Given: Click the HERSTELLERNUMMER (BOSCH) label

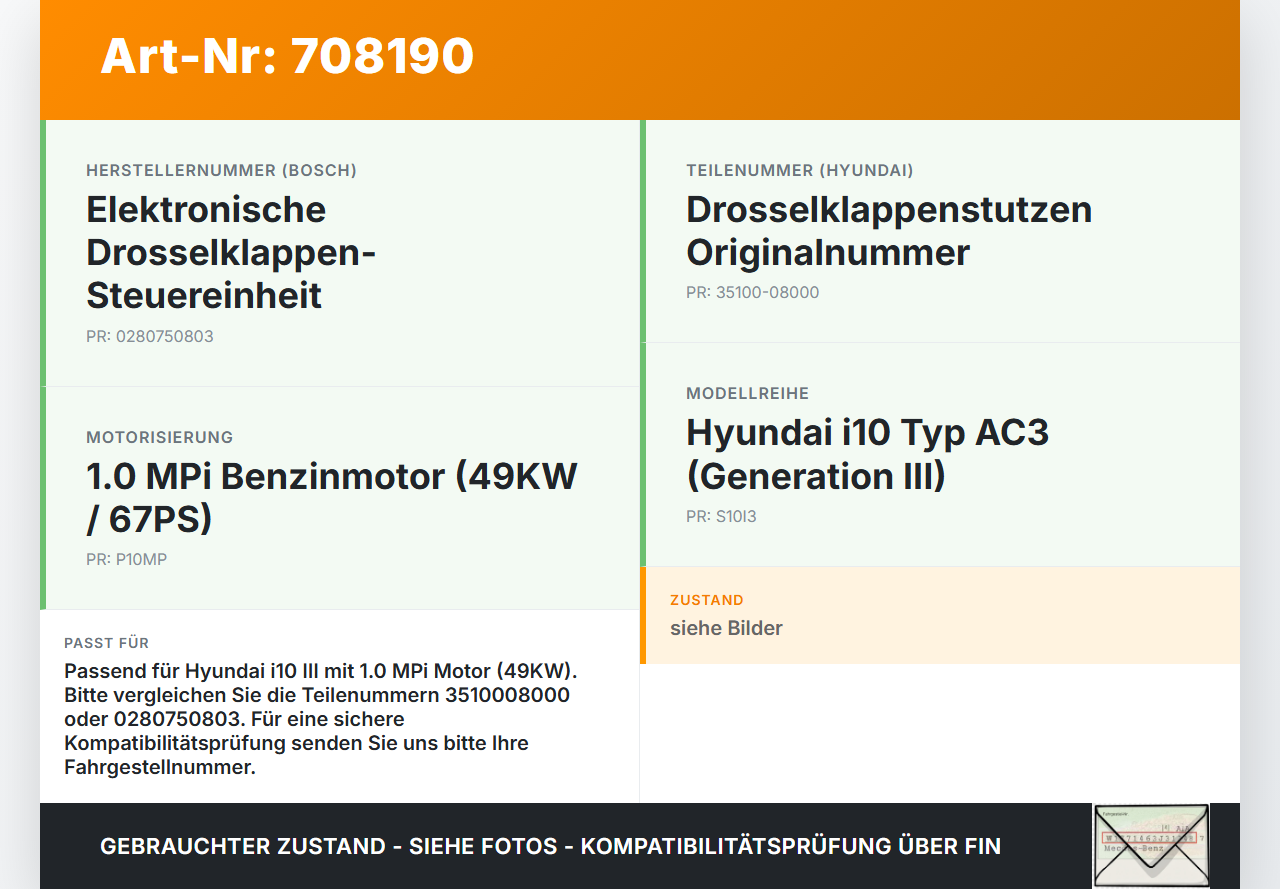Looking at the screenshot, I should click(221, 170).
